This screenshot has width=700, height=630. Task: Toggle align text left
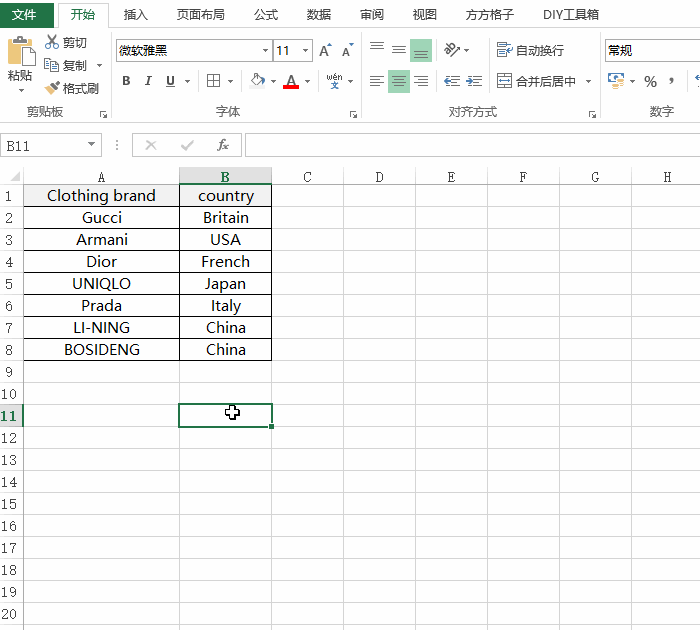click(377, 81)
